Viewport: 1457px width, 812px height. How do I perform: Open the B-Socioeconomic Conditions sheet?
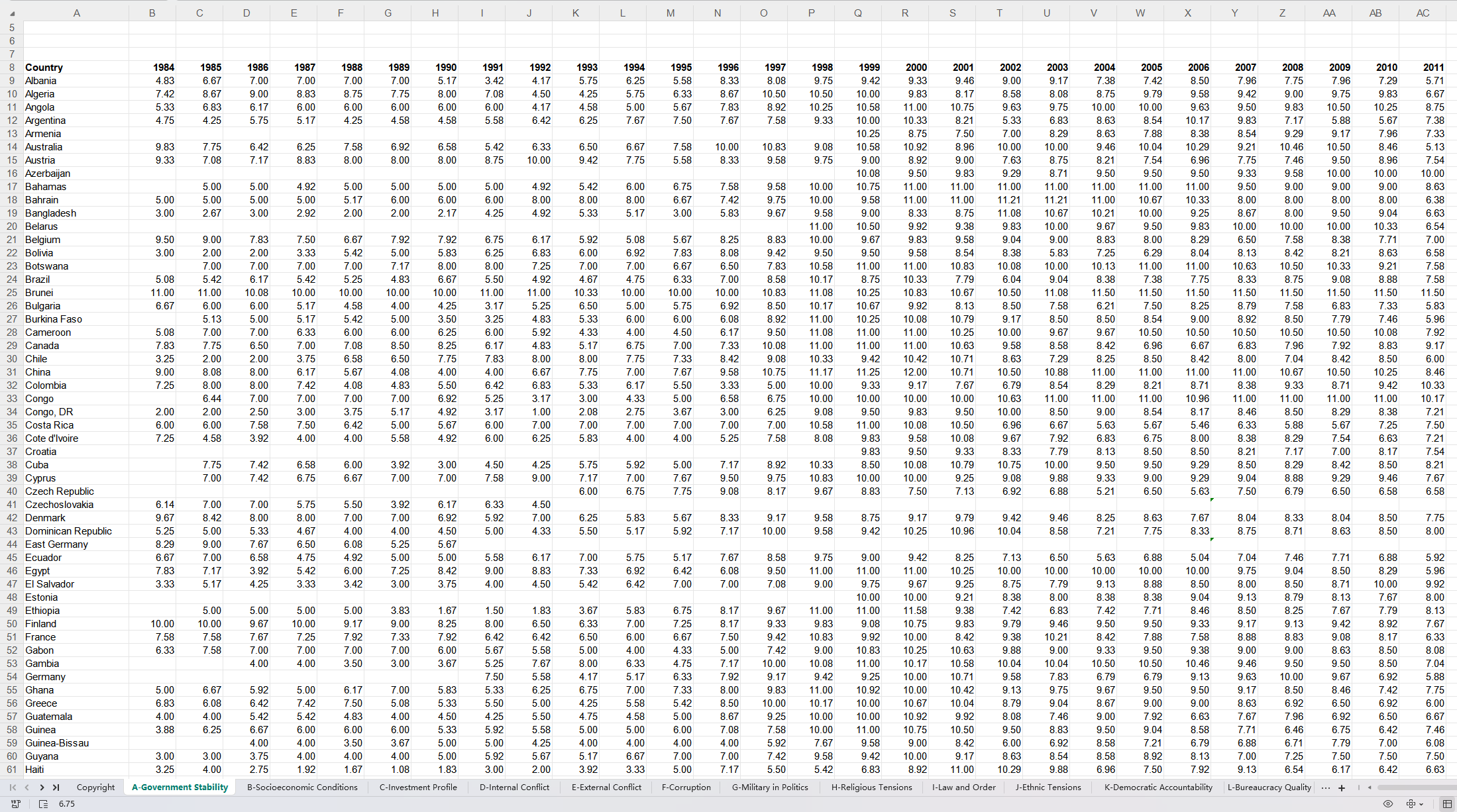[x=302, y=787]
